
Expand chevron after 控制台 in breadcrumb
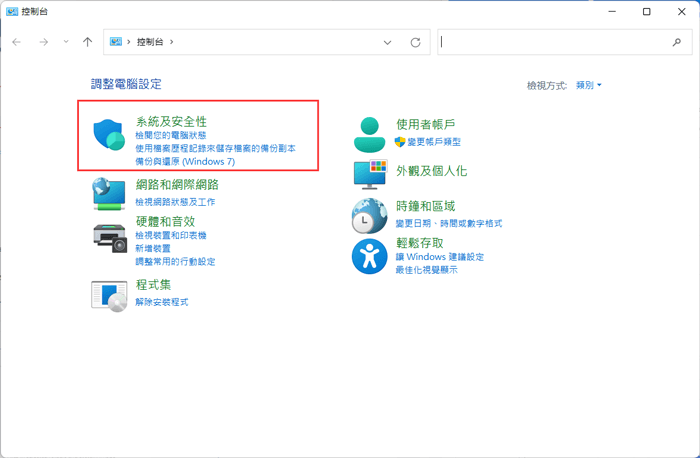coord(171,42)
